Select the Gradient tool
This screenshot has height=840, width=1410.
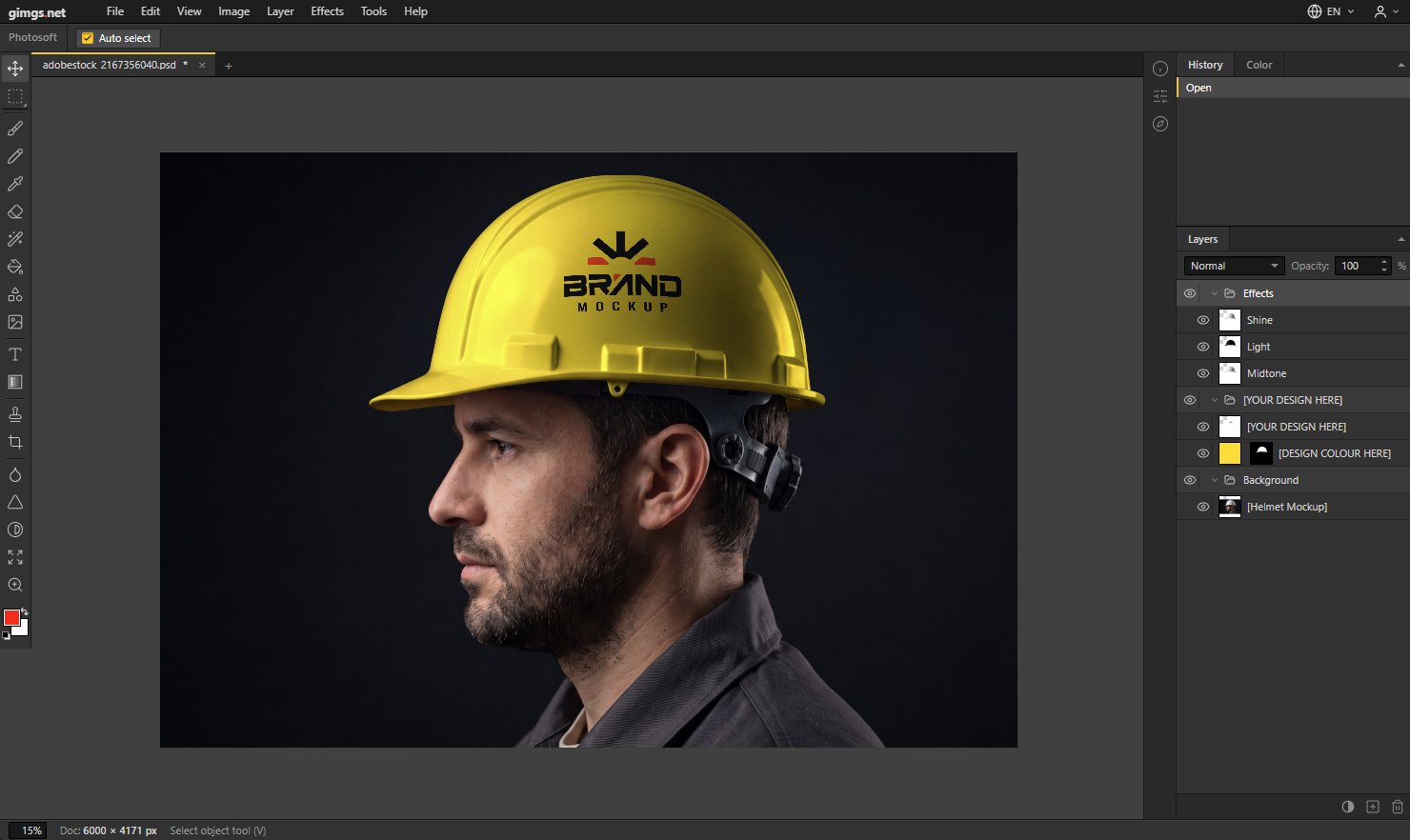click(15, 382)
